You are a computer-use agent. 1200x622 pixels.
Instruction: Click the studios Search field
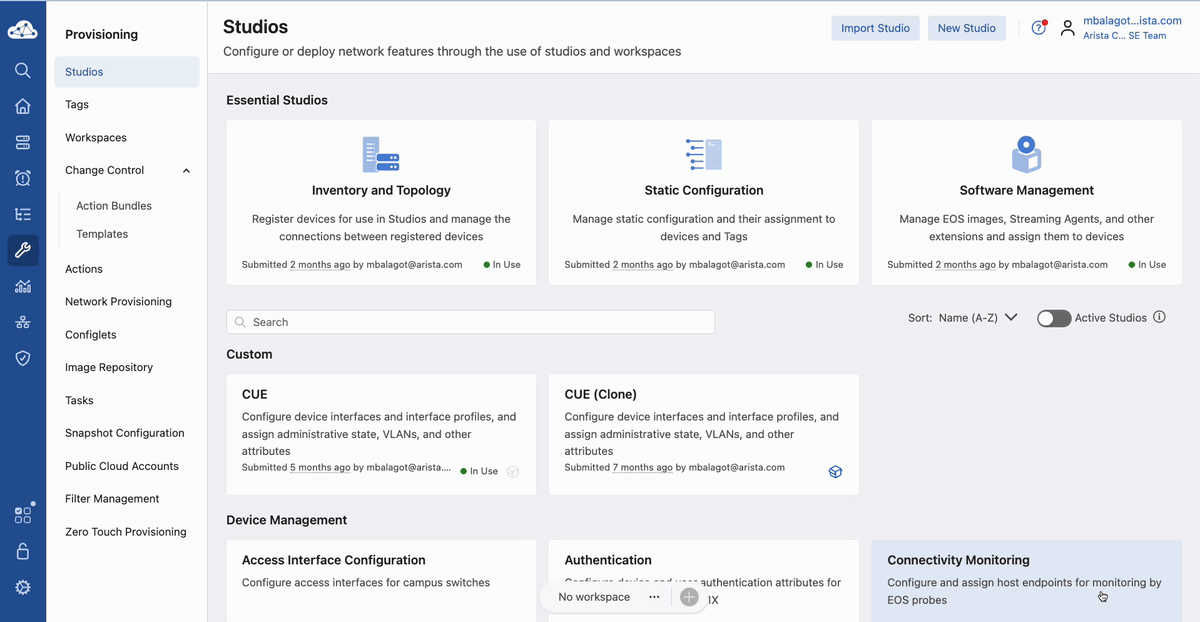tap(470, 322)
